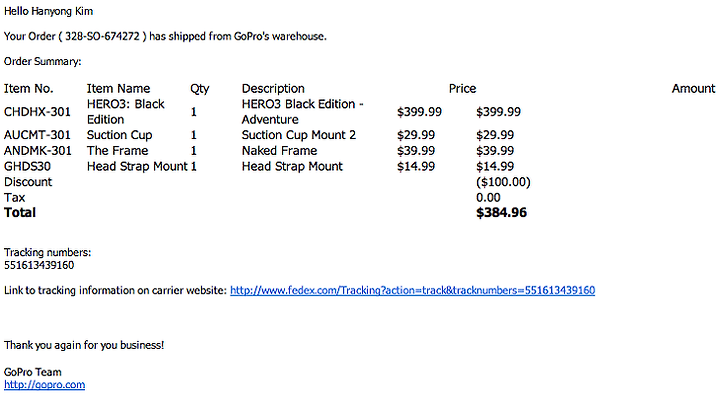Select item number CHDHX-301
This screenshot has width=720, height=410.
pos(37,112)
